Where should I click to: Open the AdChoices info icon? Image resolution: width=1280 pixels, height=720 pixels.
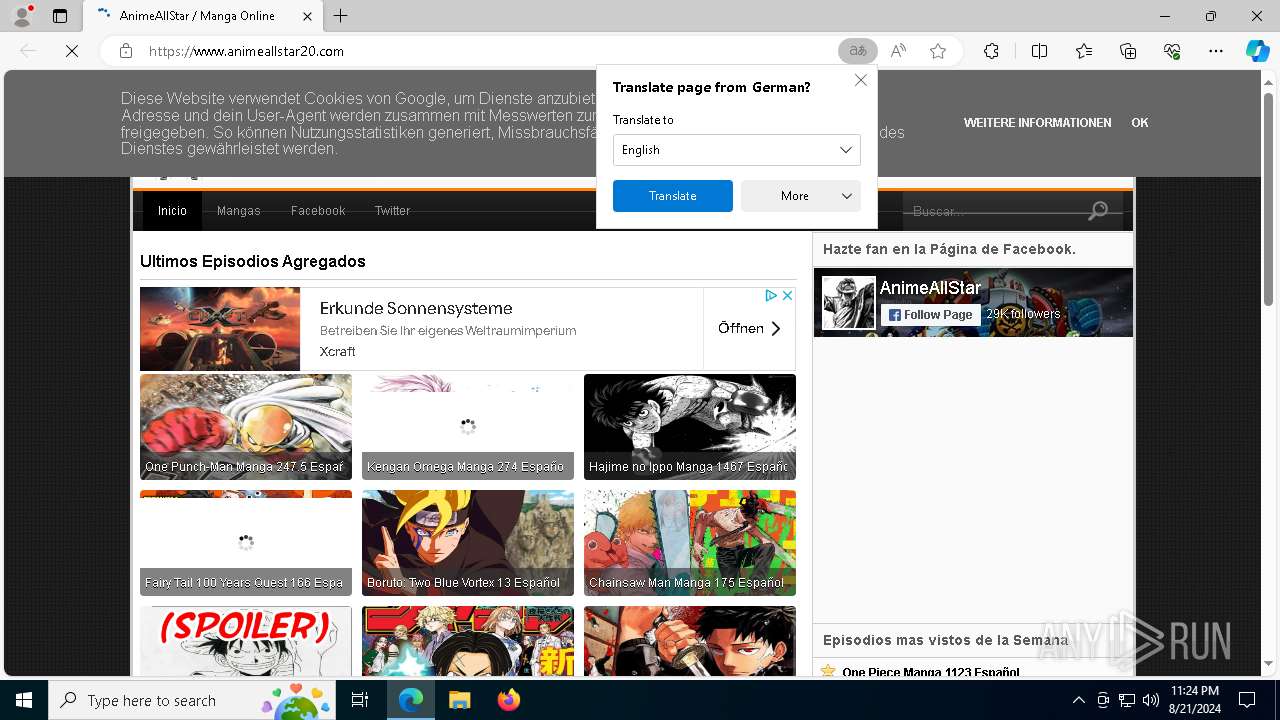click(x=771, y=295)
